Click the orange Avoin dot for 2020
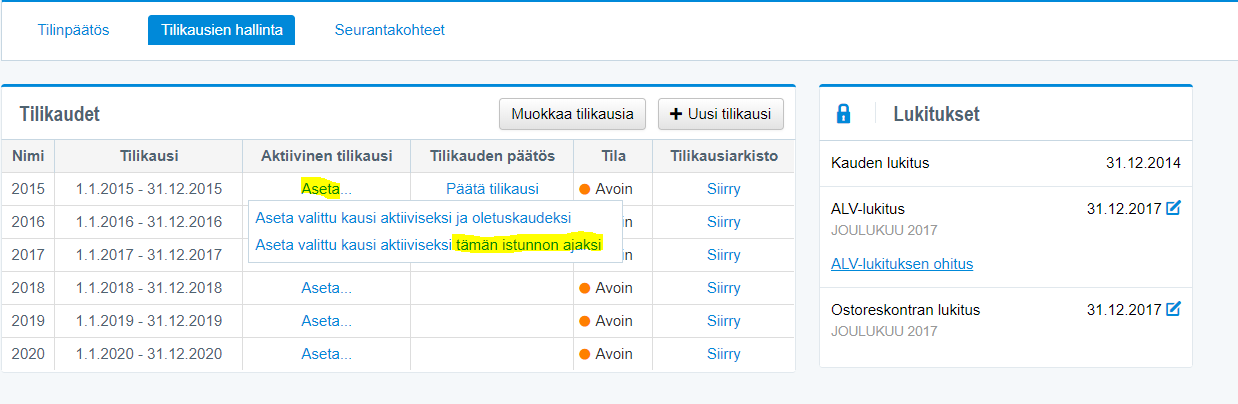 pos(585,354)
